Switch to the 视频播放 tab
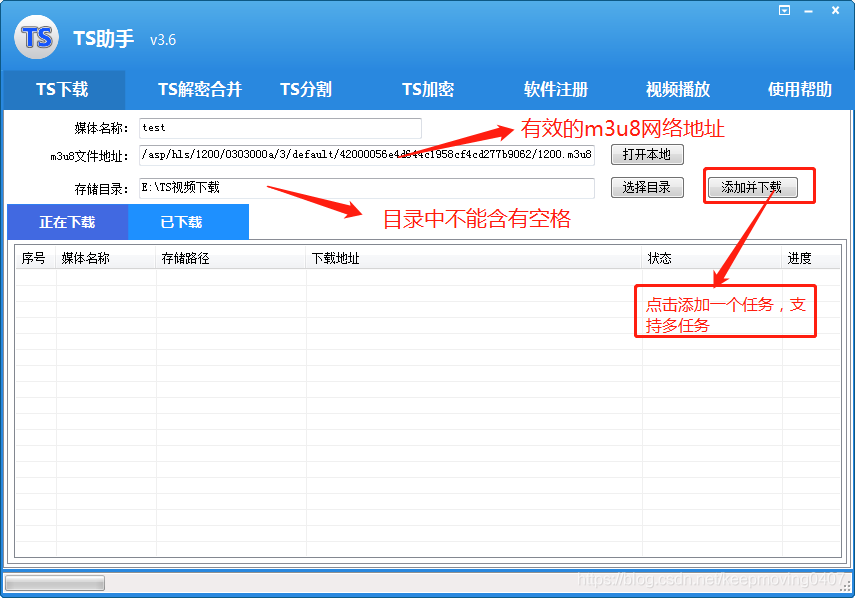Image resolution: width=855 pixels, height=598 pixels. [x=678, y=89]
